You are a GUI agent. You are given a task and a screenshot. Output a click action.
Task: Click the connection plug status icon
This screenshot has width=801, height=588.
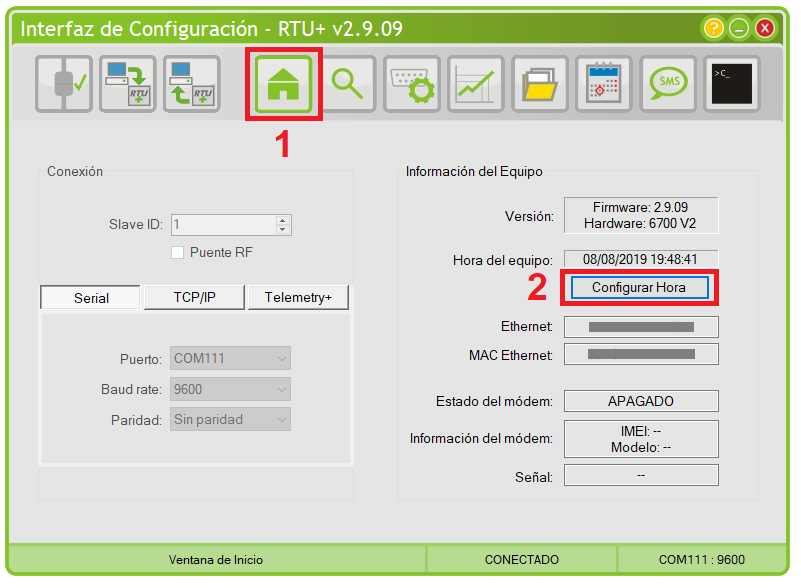click(64, 84)
